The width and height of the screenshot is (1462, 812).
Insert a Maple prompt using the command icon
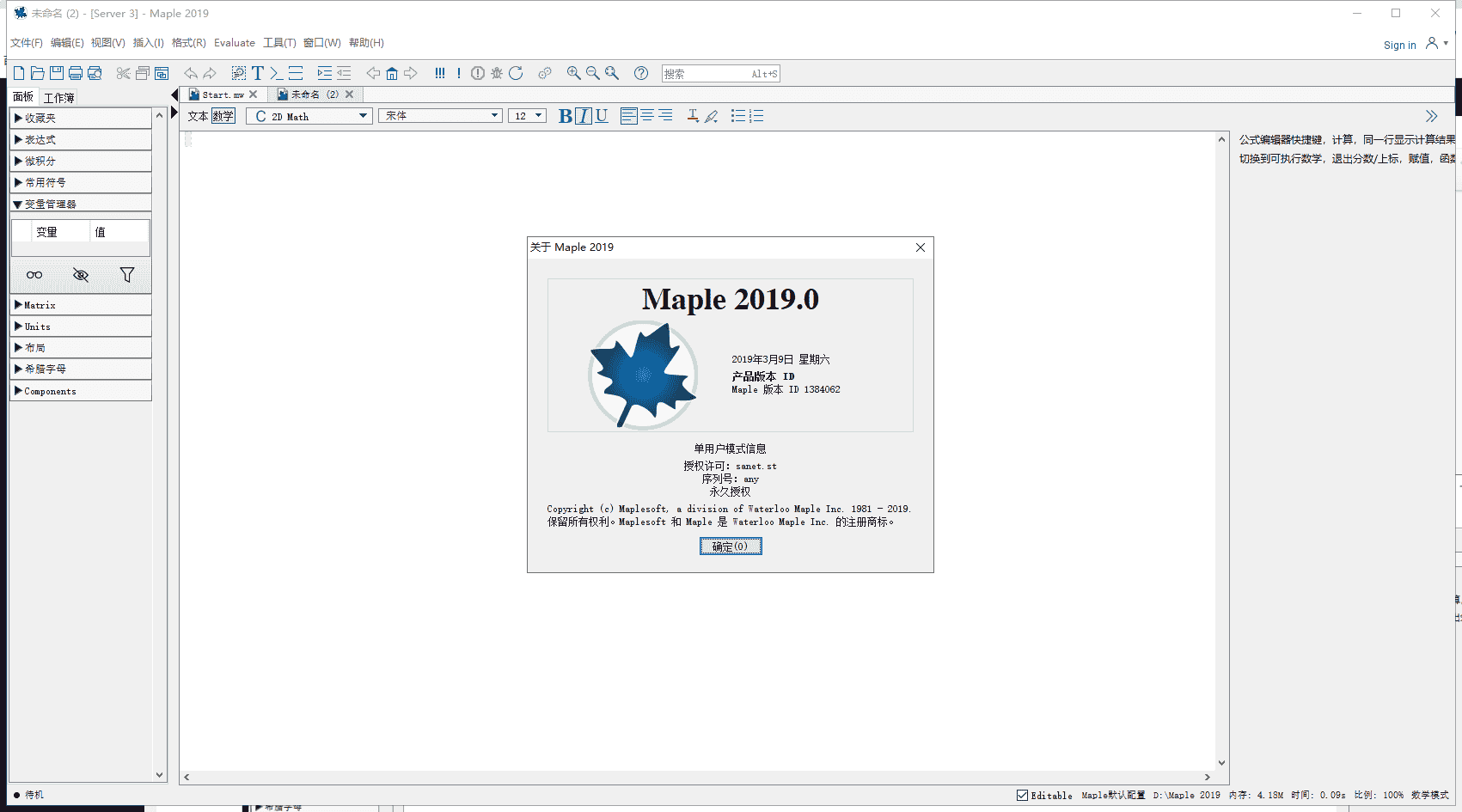tap(275, 73)
